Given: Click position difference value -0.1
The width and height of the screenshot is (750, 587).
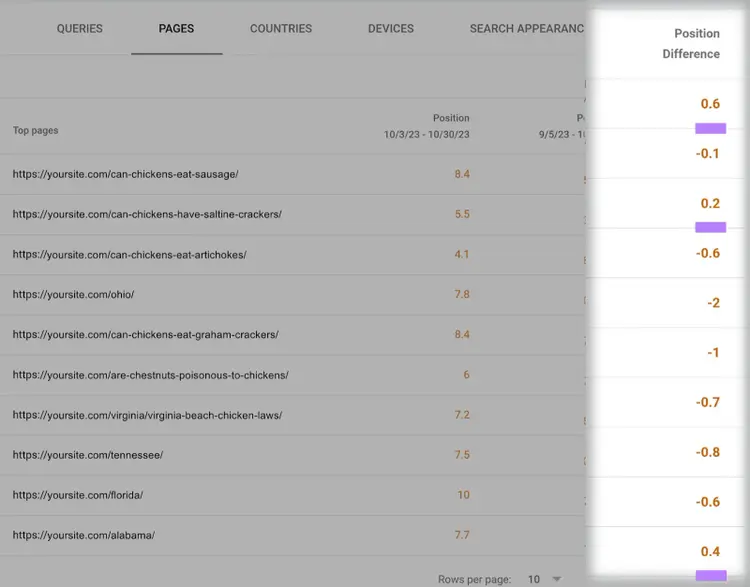Looking at the screenshot, I should coord(707,154).
